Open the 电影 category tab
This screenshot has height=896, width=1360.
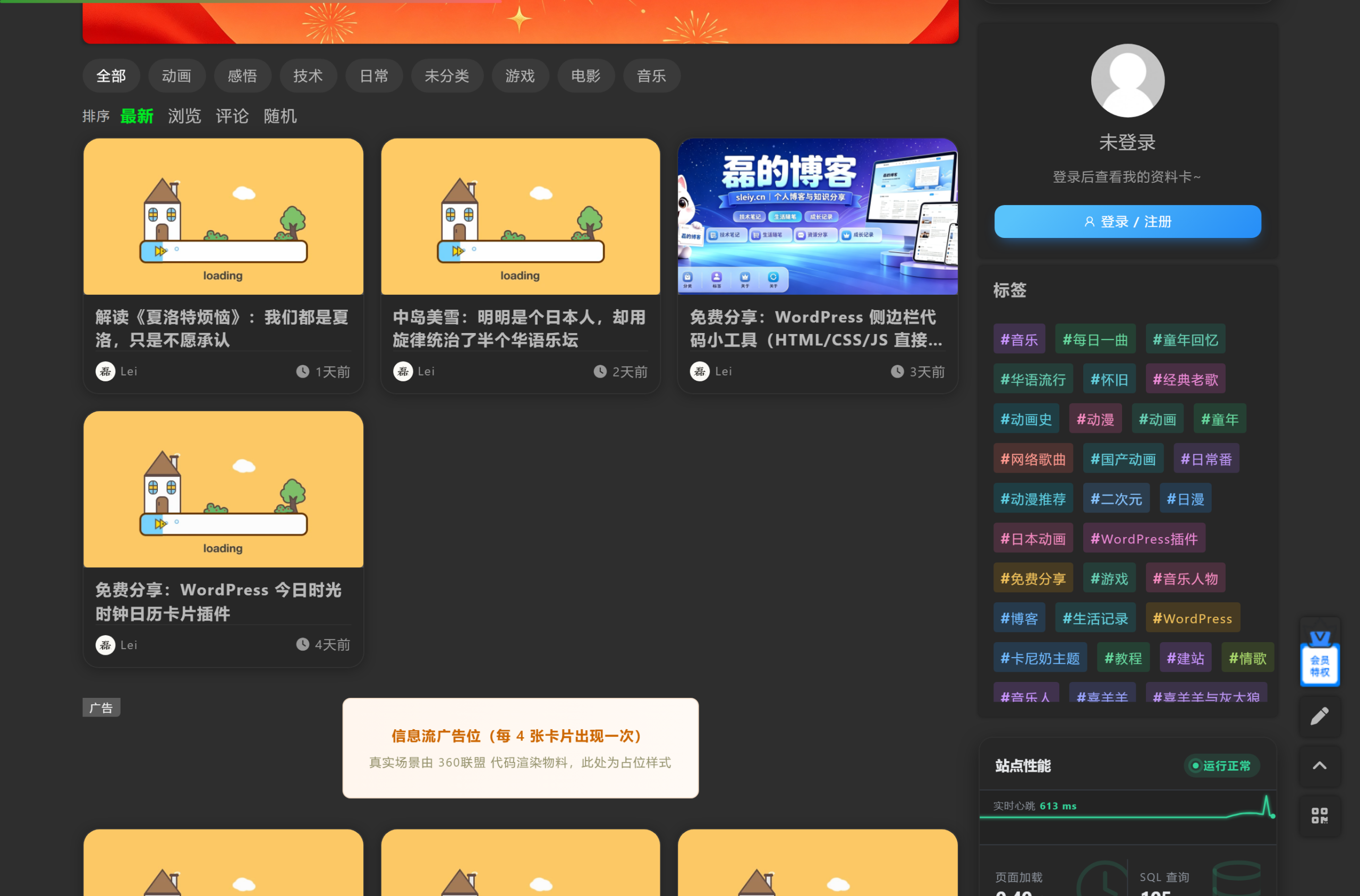click(x=586, y=75)
